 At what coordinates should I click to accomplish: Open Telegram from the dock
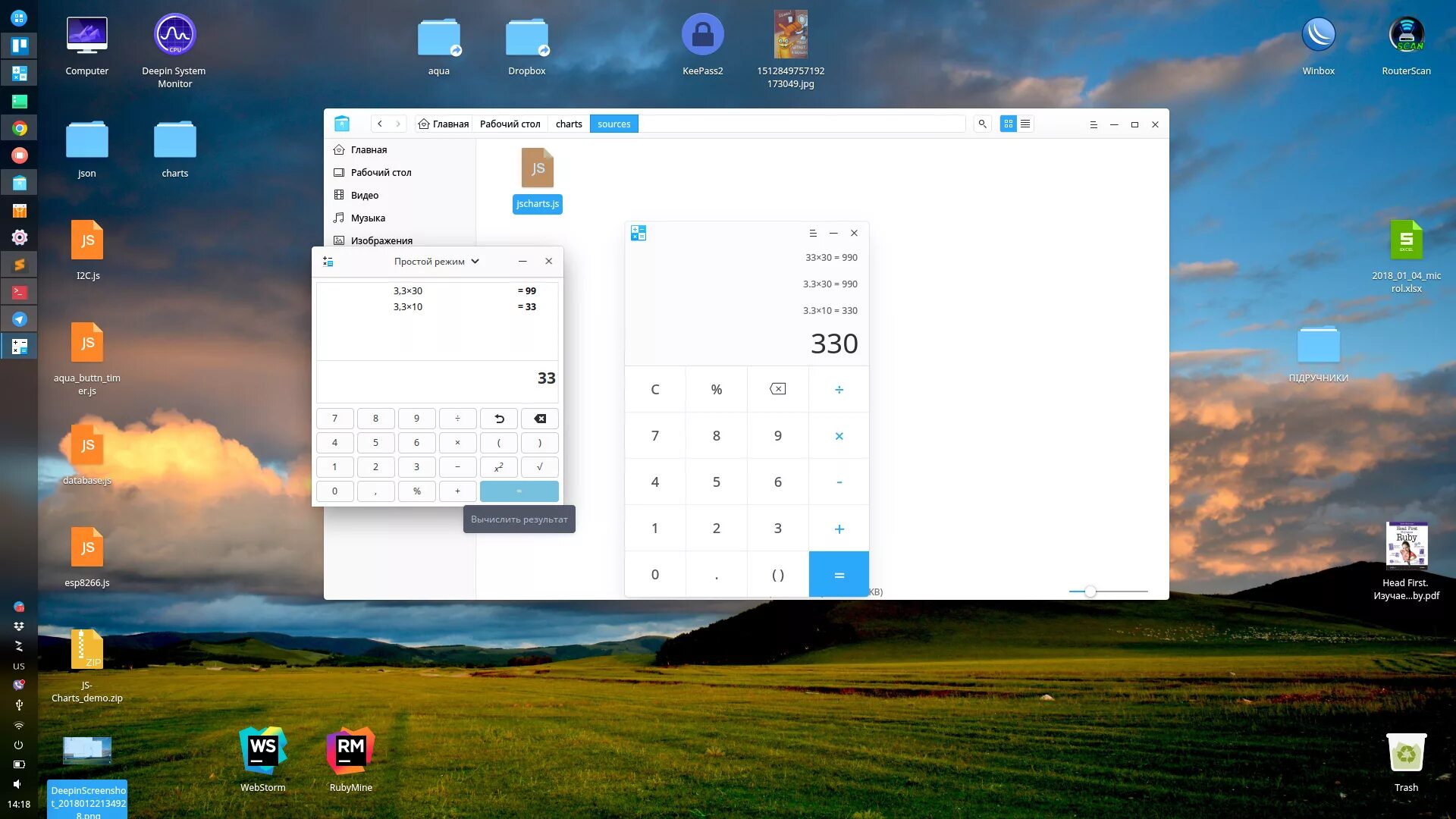click(x=19, y=319)
